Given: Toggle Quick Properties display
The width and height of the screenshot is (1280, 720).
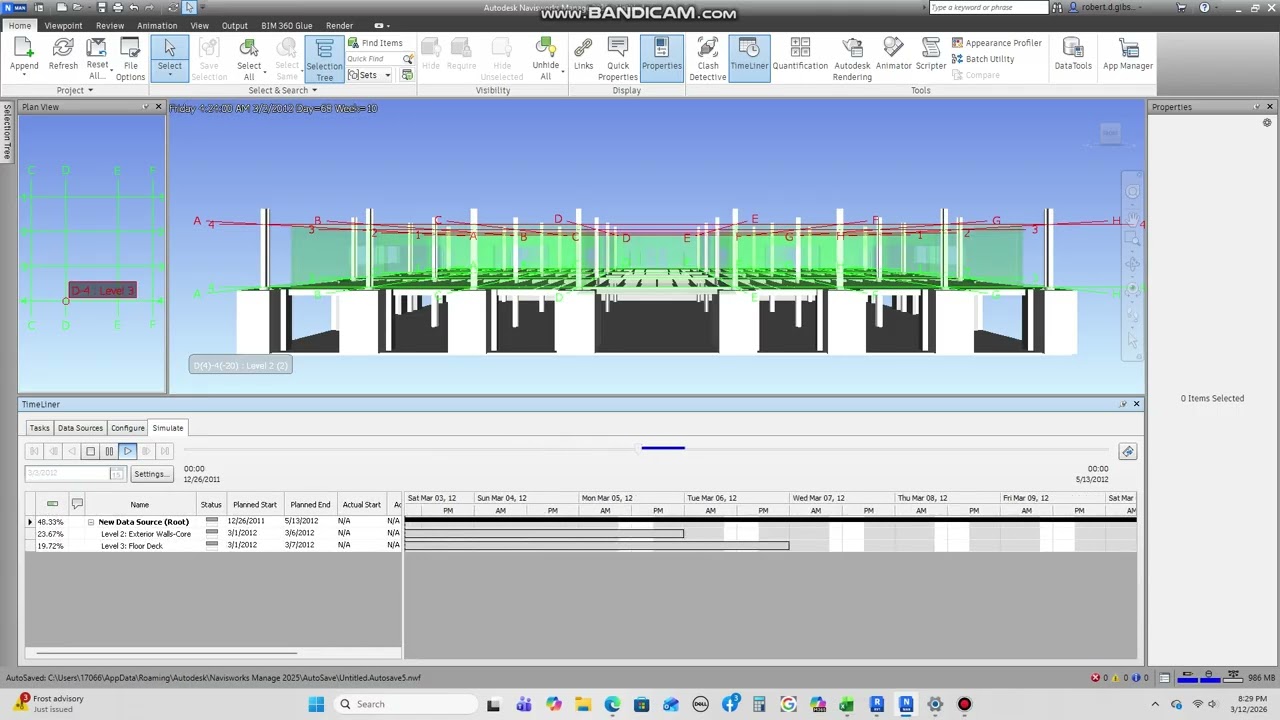Looking at the screenshot, I should (618, 59).
